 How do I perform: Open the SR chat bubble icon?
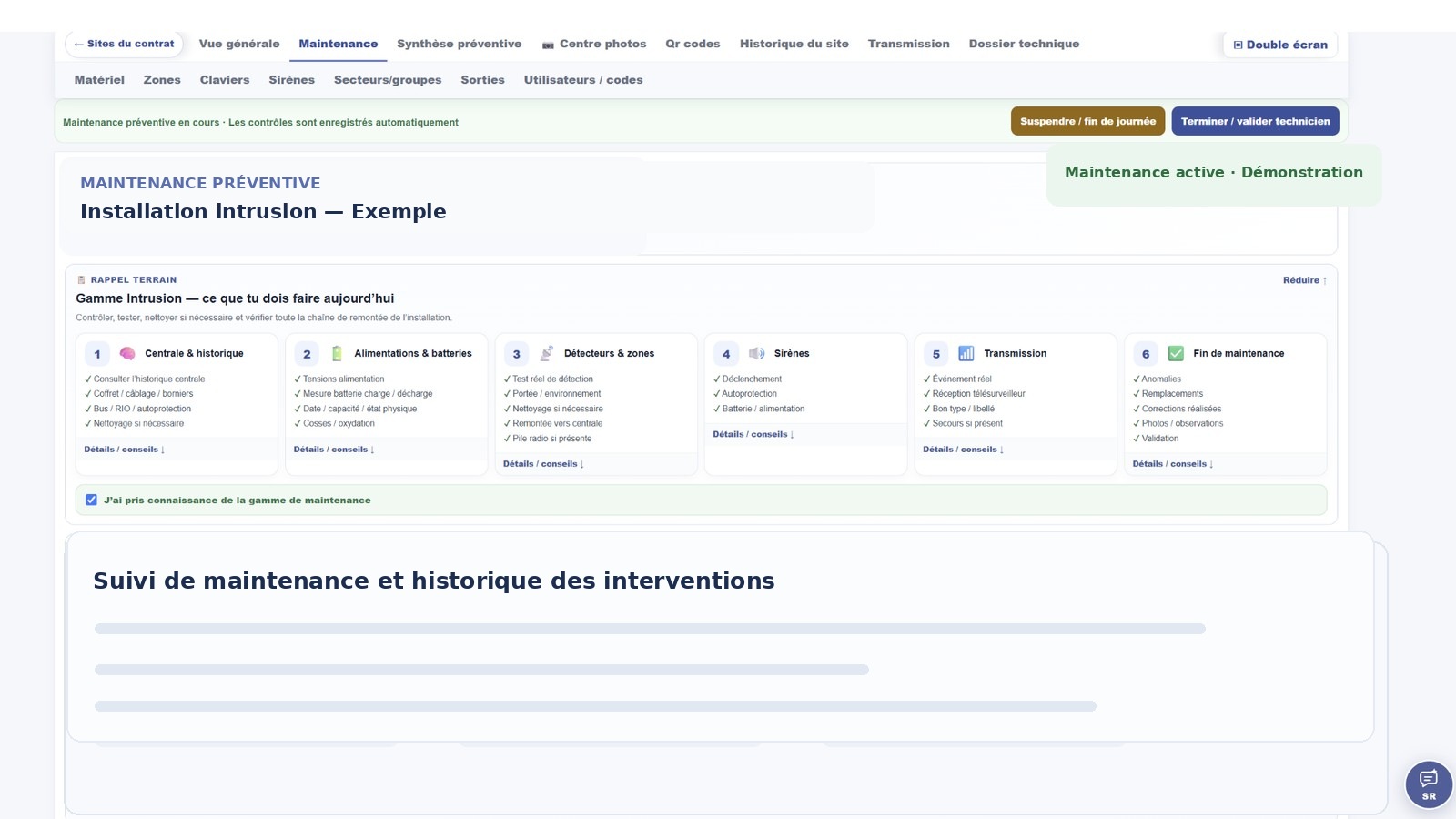pos(1429,784)
